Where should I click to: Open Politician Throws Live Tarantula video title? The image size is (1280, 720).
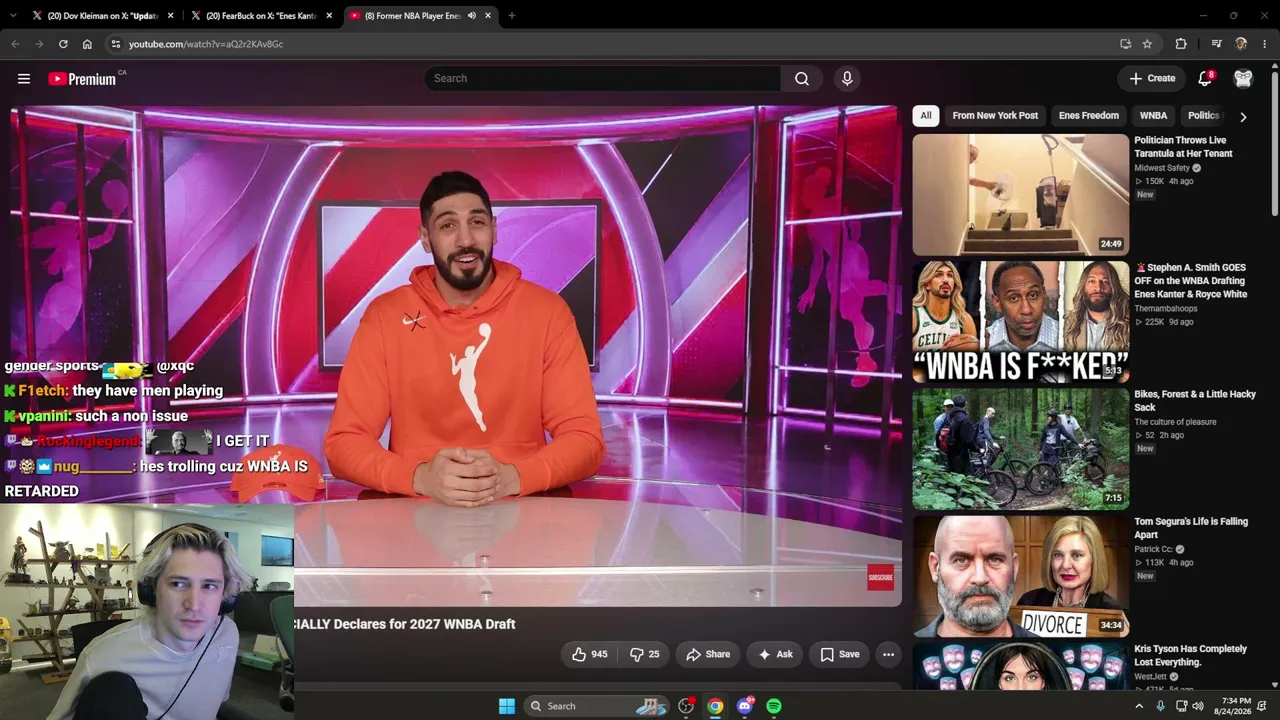point(1183,147)
